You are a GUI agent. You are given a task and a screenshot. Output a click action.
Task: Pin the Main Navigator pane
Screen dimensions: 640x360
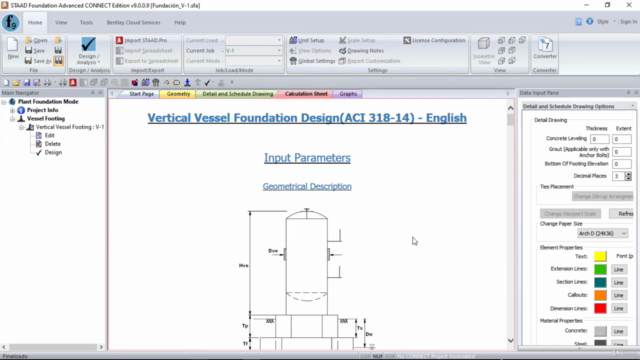pyautogui.click(x=93, y=93)
